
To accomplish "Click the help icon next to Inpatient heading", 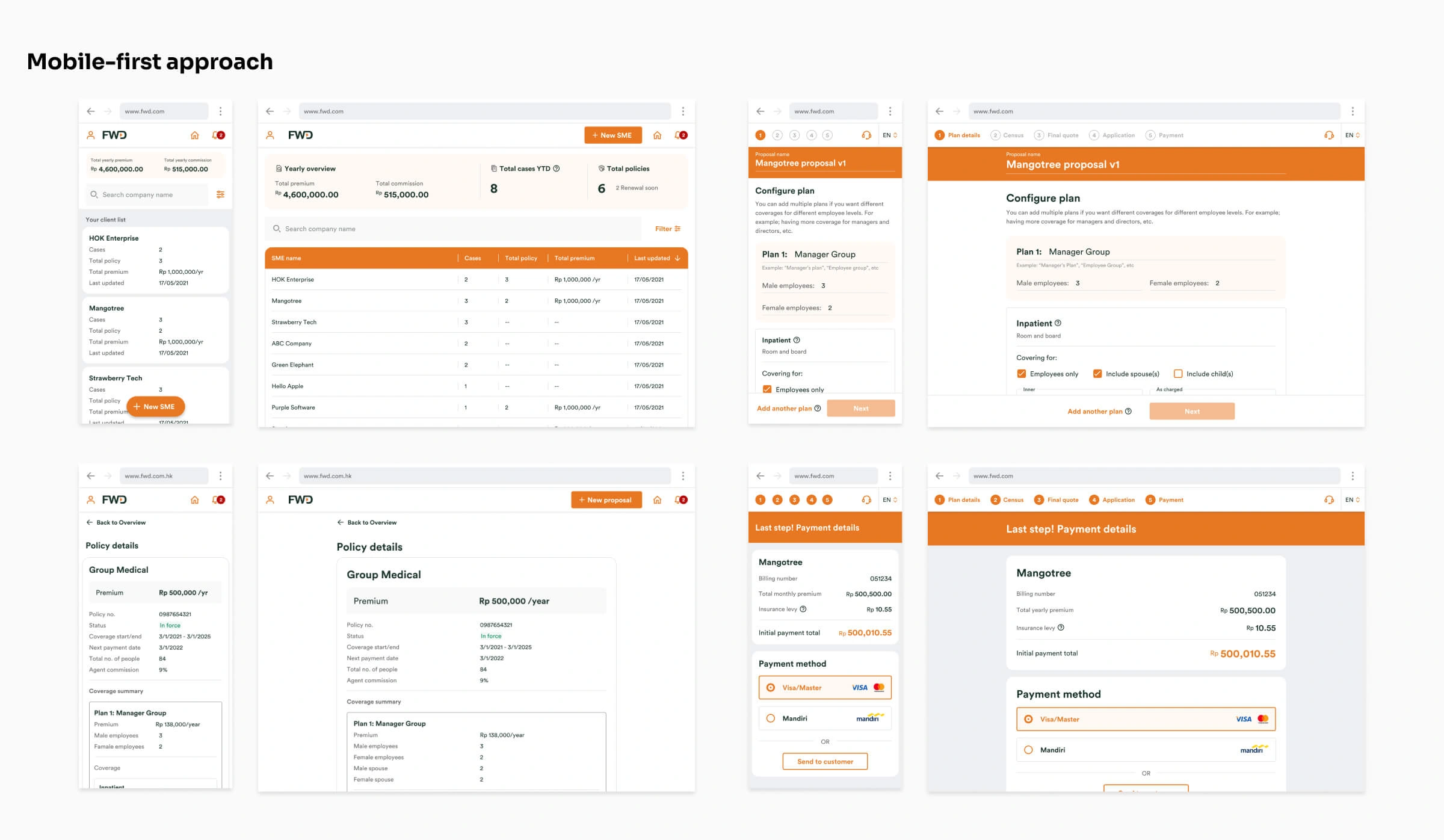I will (1058, 323).
